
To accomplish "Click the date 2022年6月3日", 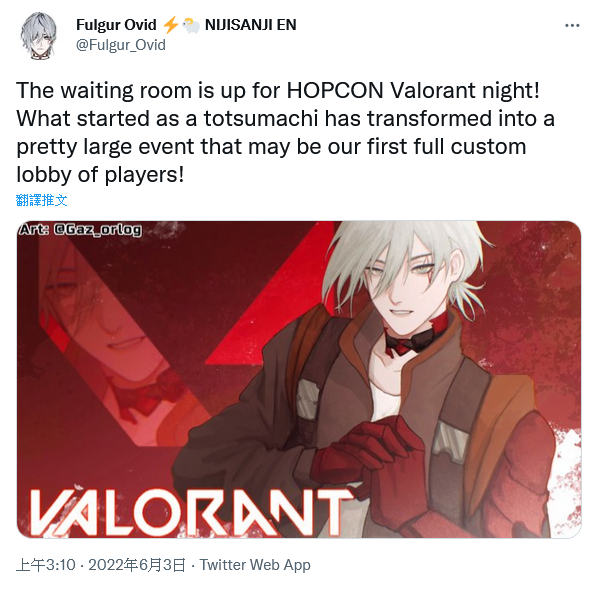I will (137, 565).
